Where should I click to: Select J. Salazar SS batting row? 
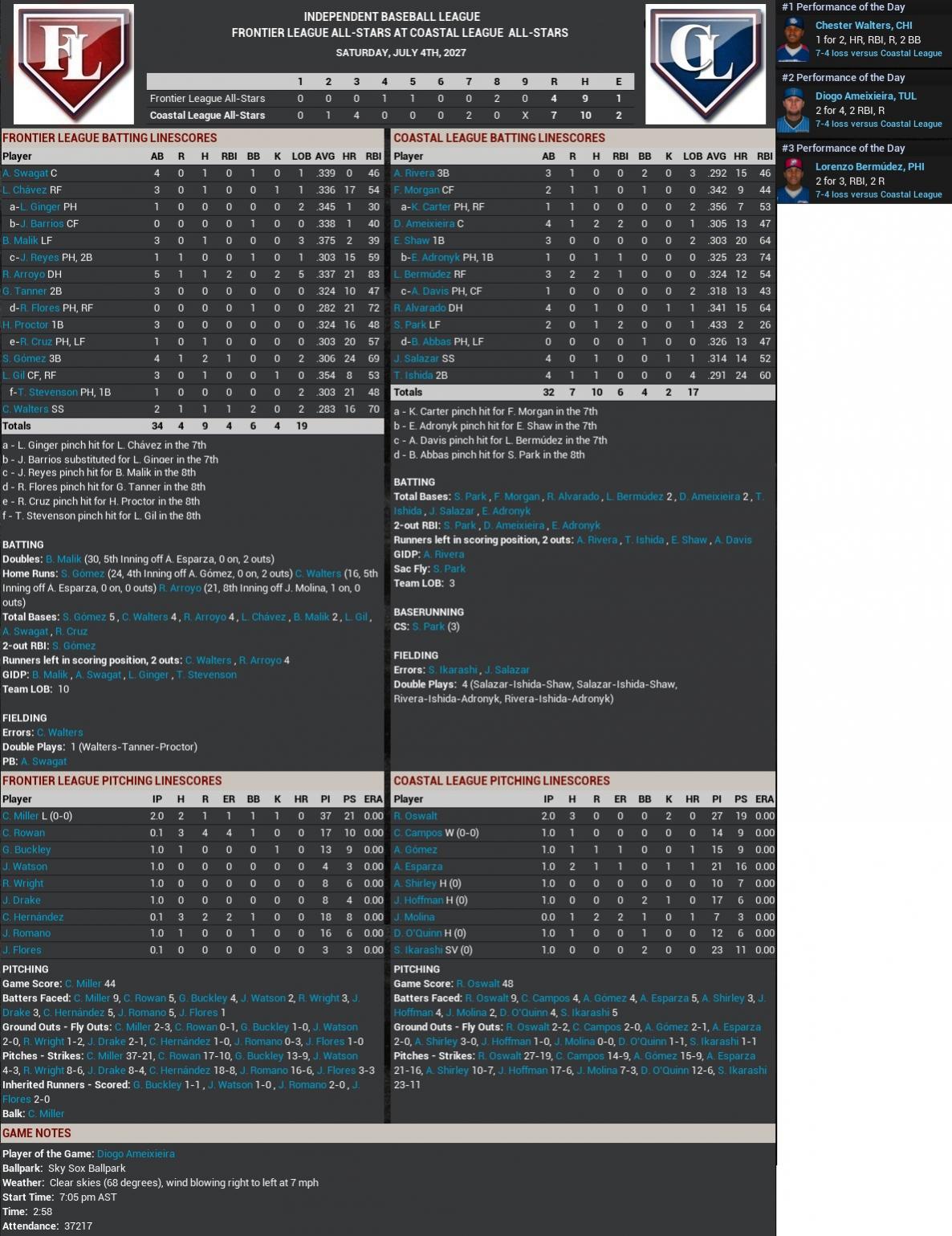584,359
